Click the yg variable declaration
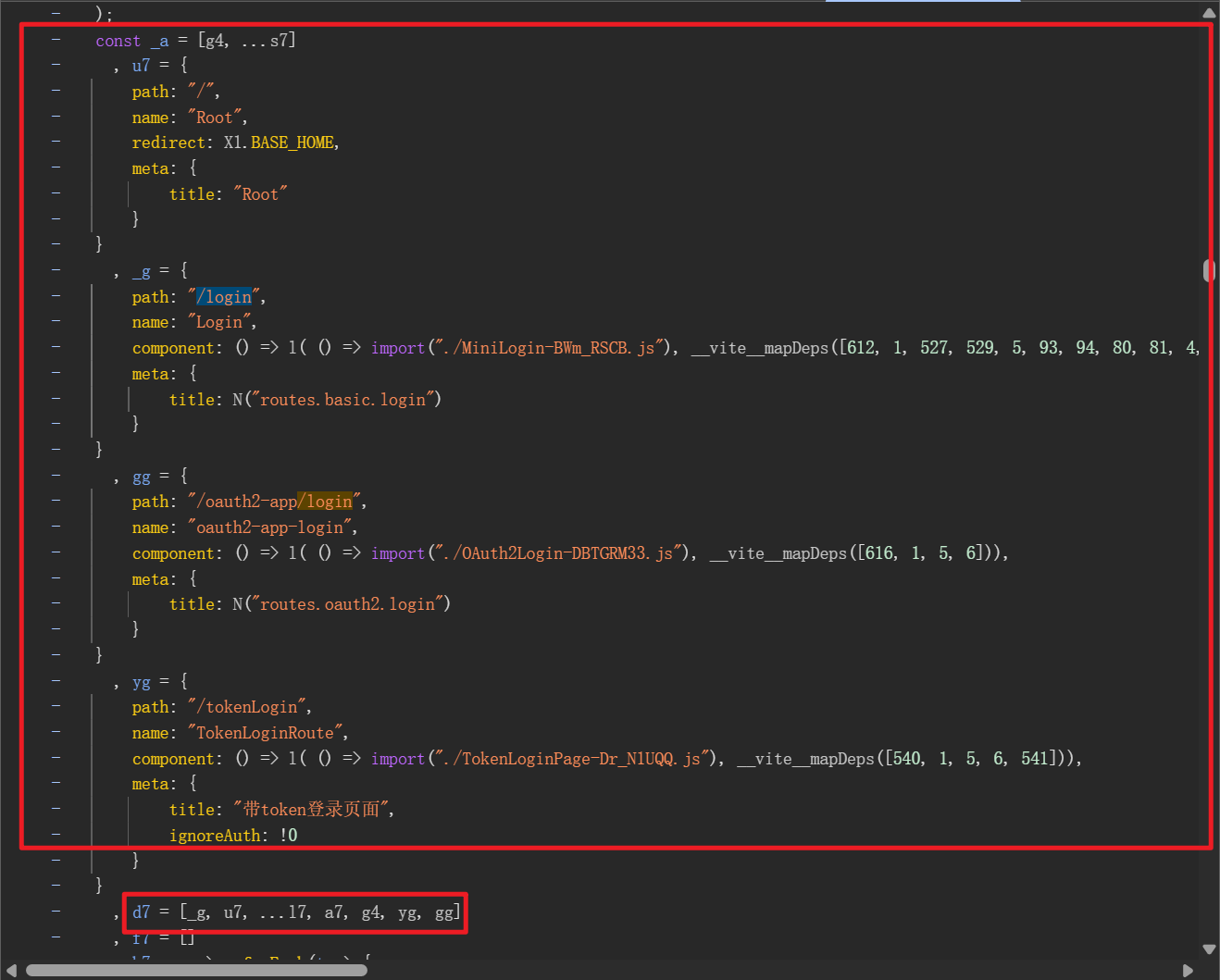The image size is (1220, 980). 141,682
